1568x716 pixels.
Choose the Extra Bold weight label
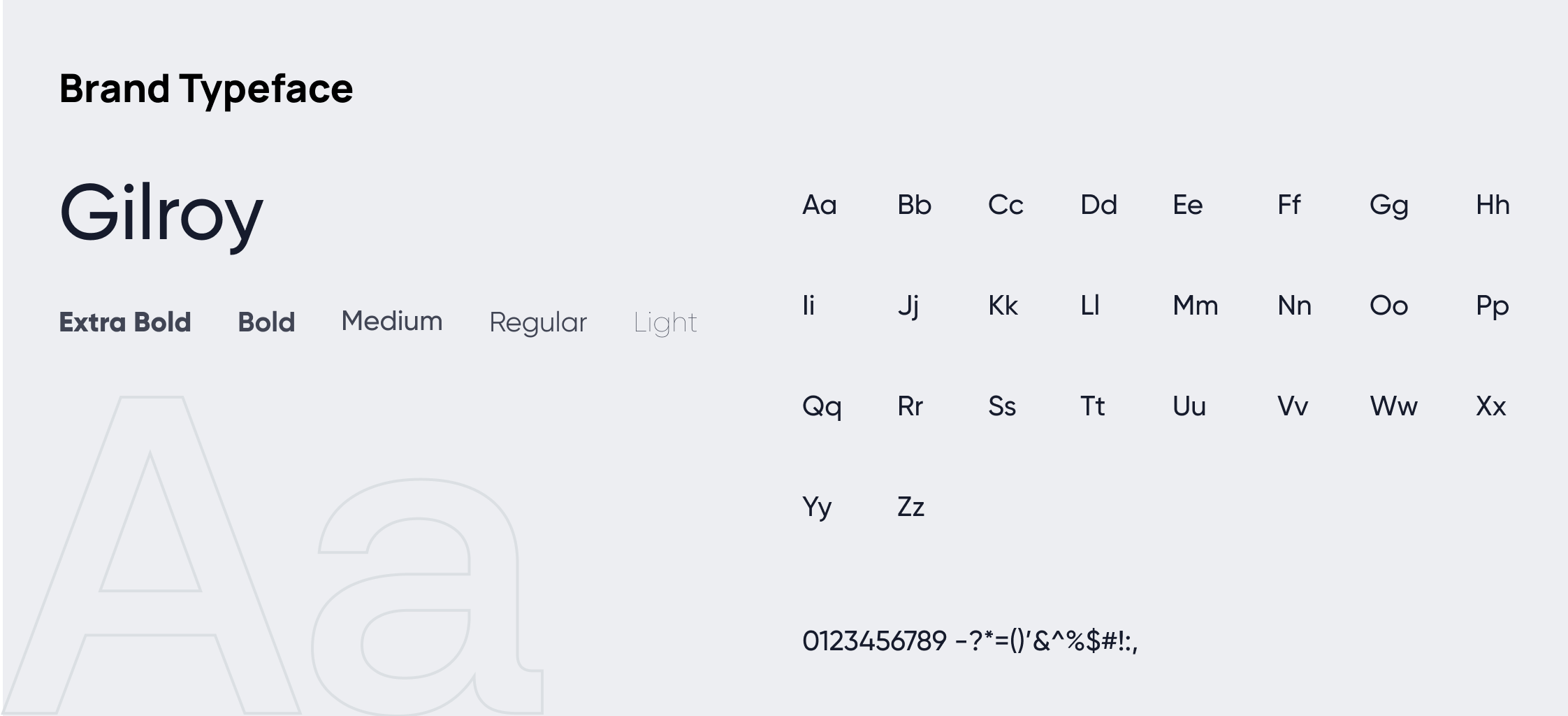[125, 322]
